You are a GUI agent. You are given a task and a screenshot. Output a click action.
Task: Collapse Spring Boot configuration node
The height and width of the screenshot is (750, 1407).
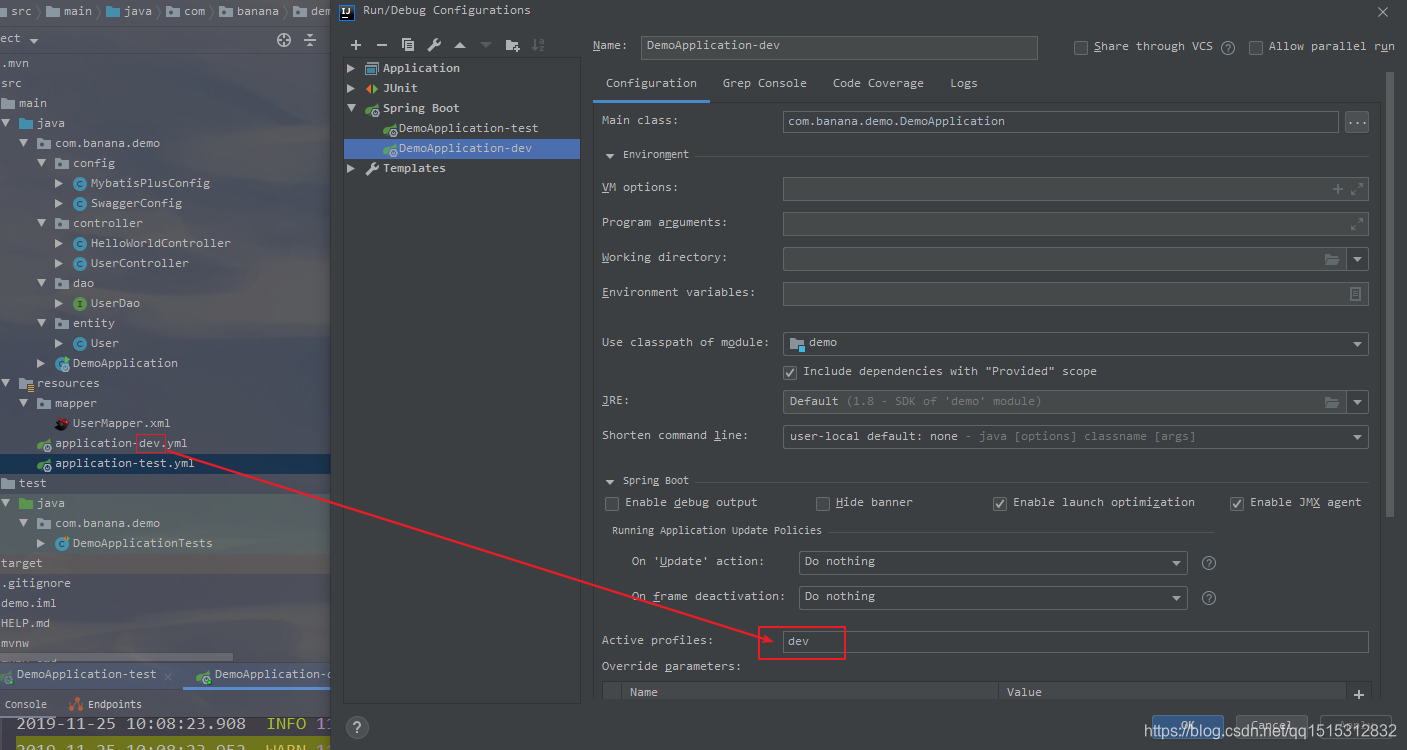(351, 108)
